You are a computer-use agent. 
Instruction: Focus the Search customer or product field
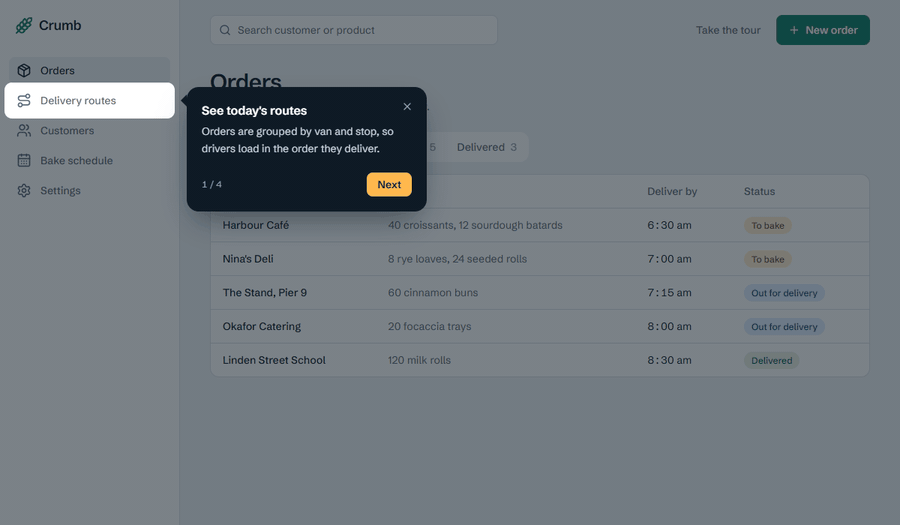(354, 30)
